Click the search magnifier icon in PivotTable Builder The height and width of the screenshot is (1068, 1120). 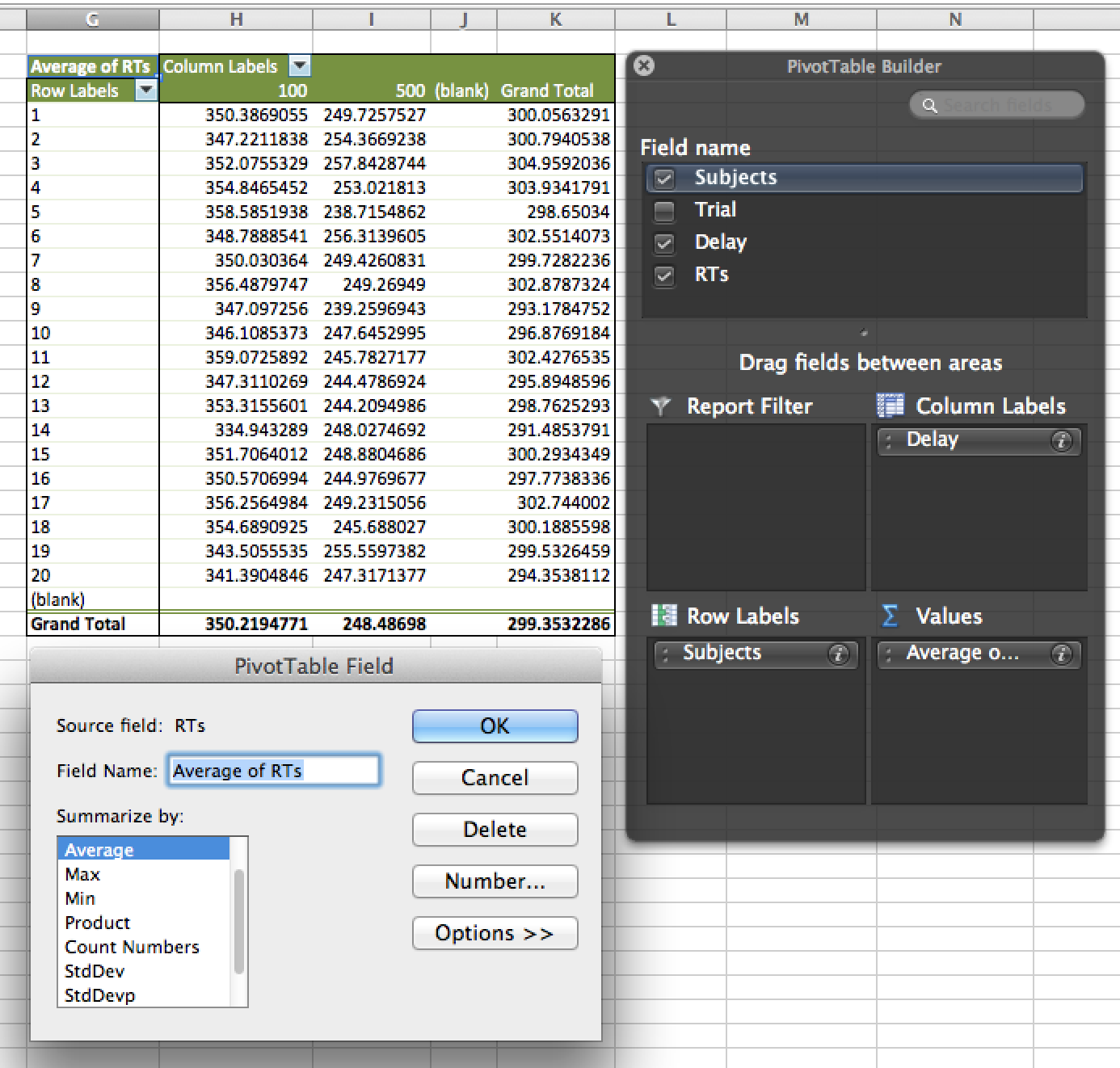tap(929, 105)
